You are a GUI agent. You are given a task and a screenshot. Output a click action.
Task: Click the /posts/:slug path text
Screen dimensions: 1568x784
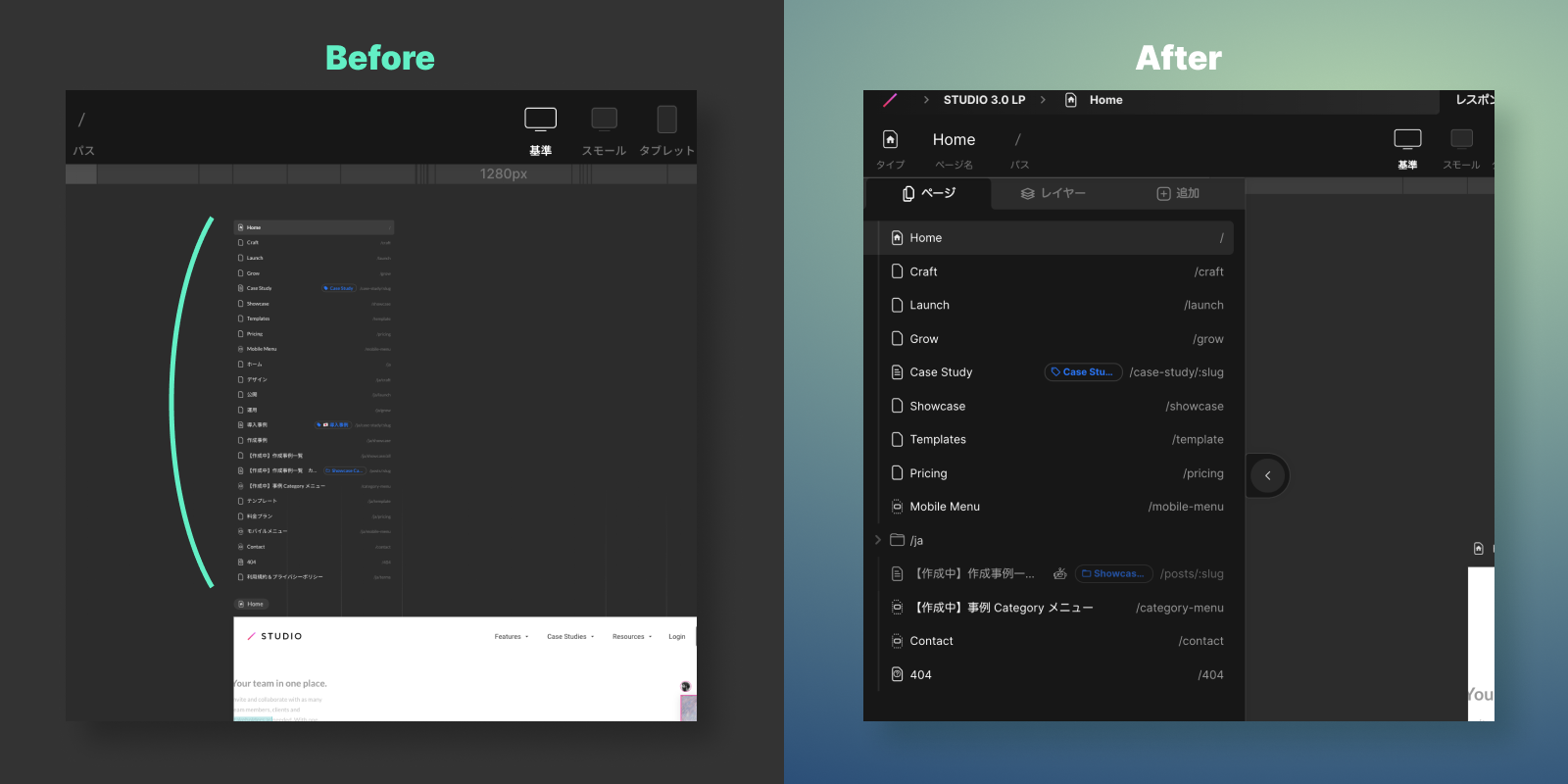click(1192, 573)
